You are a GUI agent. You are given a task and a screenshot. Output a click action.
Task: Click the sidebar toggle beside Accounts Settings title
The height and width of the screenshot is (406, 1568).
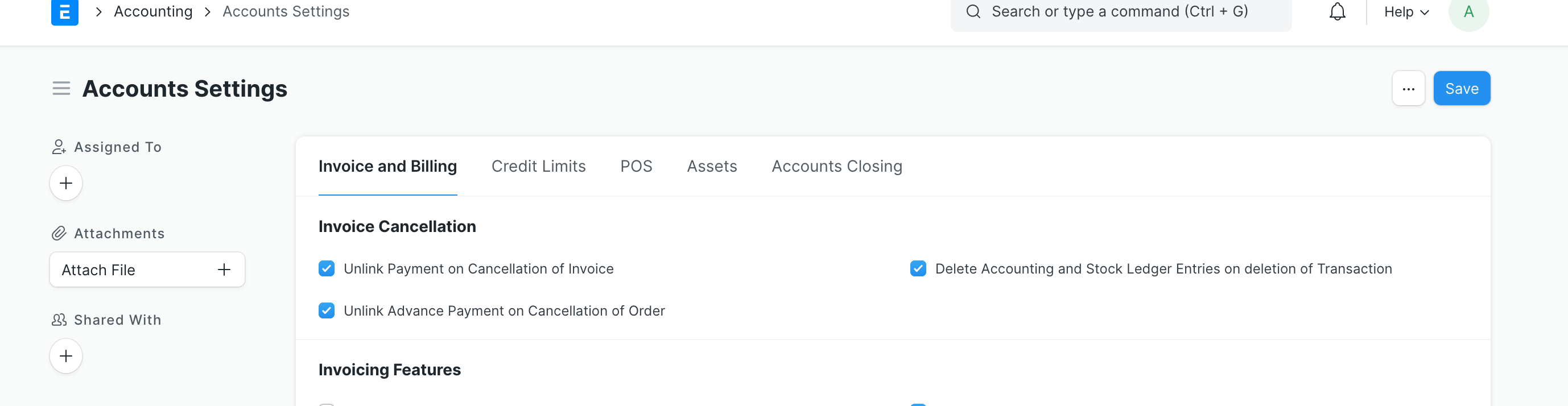61,88
